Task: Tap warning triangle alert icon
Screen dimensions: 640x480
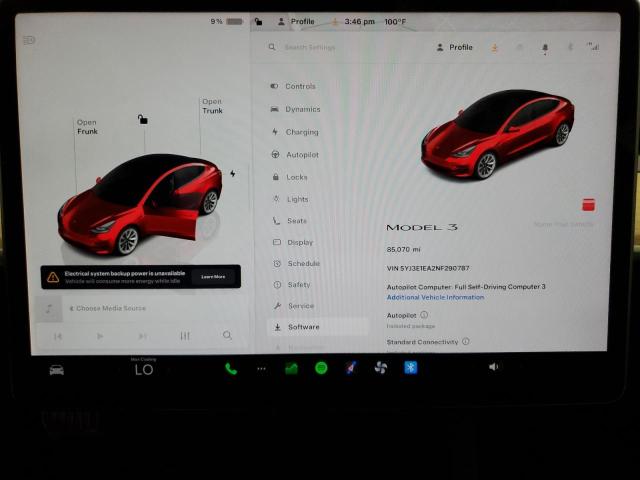Action: coord(53,277)
